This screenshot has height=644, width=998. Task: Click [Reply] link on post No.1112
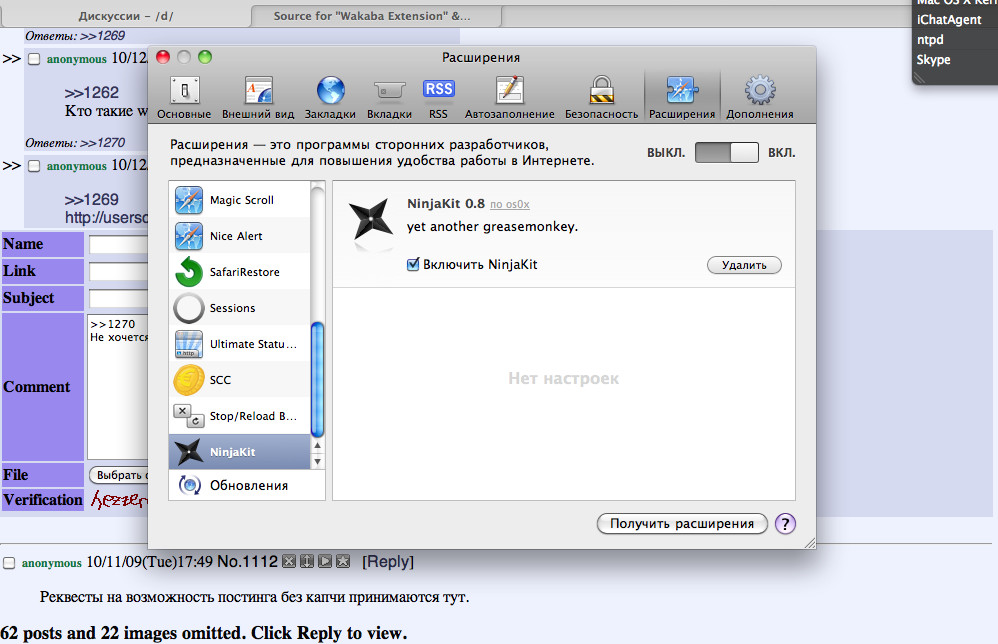(388, 562)
